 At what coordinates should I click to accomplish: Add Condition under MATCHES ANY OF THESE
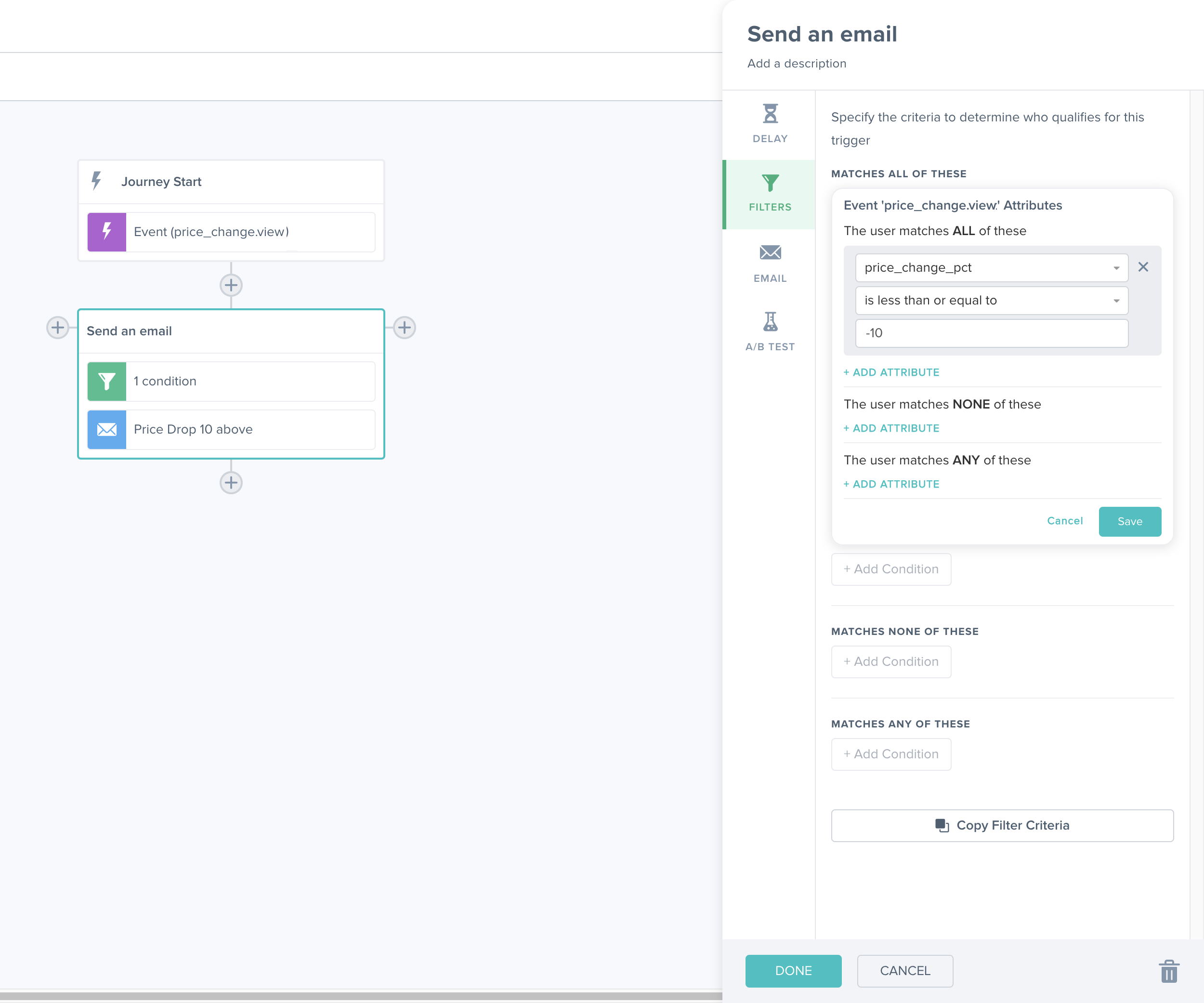tap(890, 753)
